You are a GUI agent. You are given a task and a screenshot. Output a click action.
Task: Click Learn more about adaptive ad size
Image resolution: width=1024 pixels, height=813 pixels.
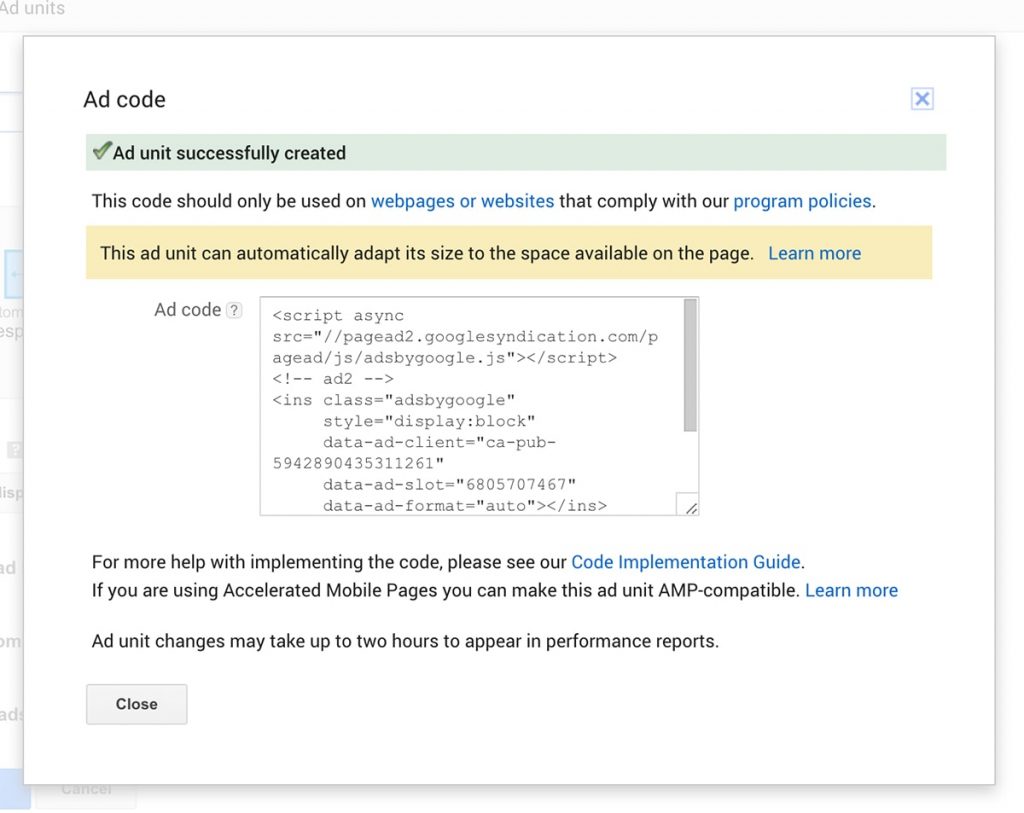[814, 253]
